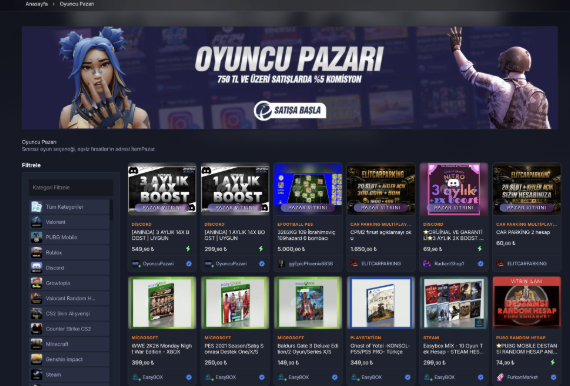Screen dimensions: 570x386
Task: Click the 5.000,00 price text
Action: pos(291,249)
